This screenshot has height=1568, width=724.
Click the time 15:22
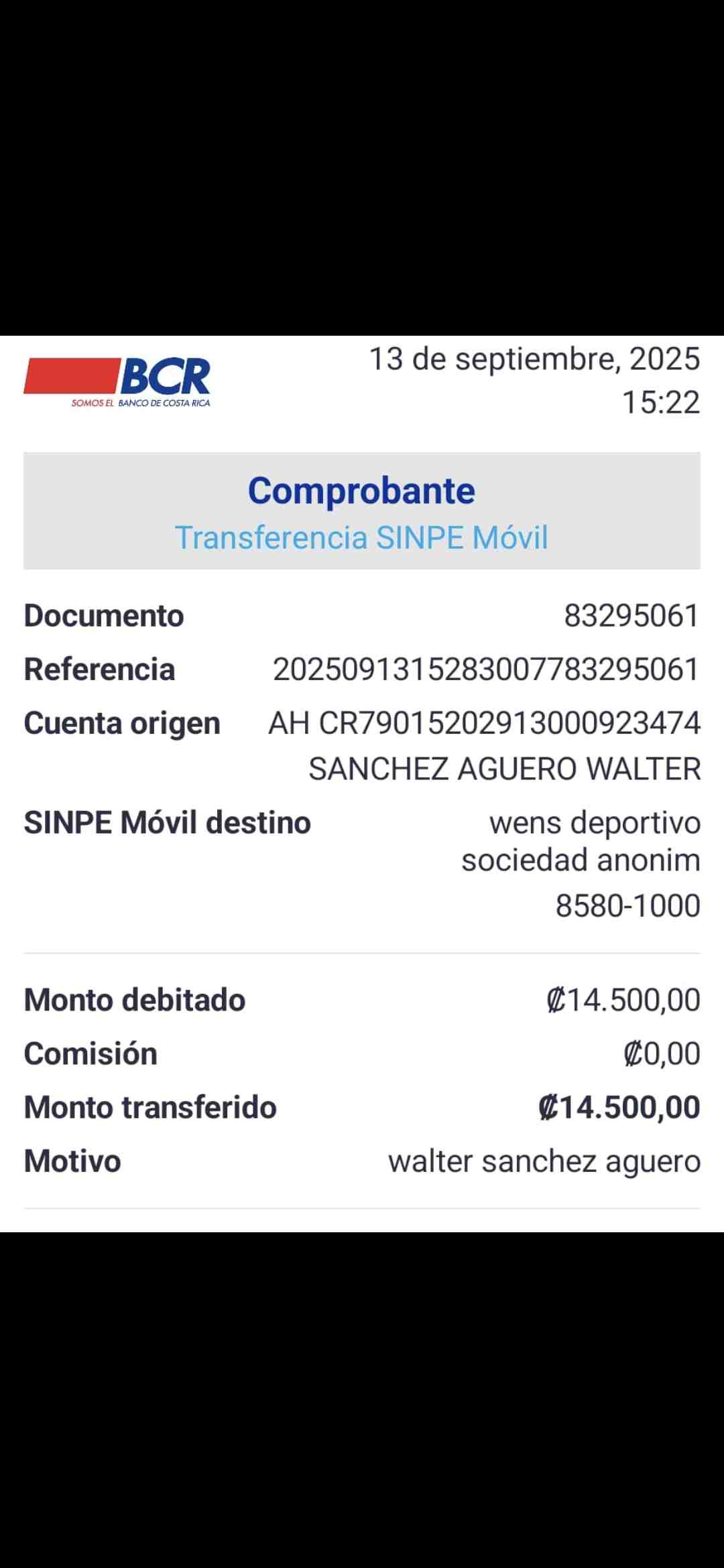click(x=661, y=403)
